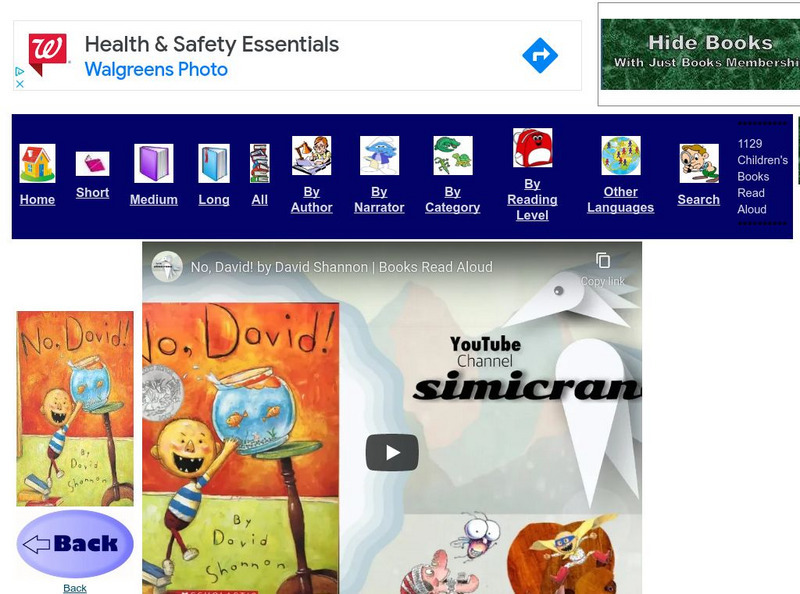This screenshot has height=594, width=800.
Task: Open the Short books menu link
Action: click(92, 192)
